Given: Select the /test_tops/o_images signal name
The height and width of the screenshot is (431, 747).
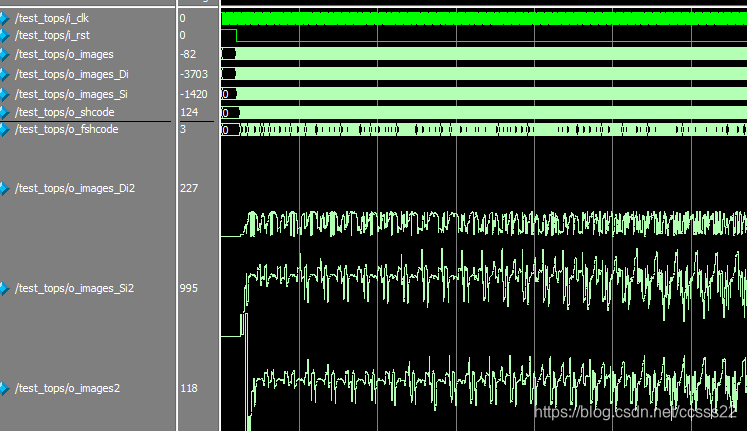Looking at the screenshot, I should pyautogui.click(x=64, y=55).
